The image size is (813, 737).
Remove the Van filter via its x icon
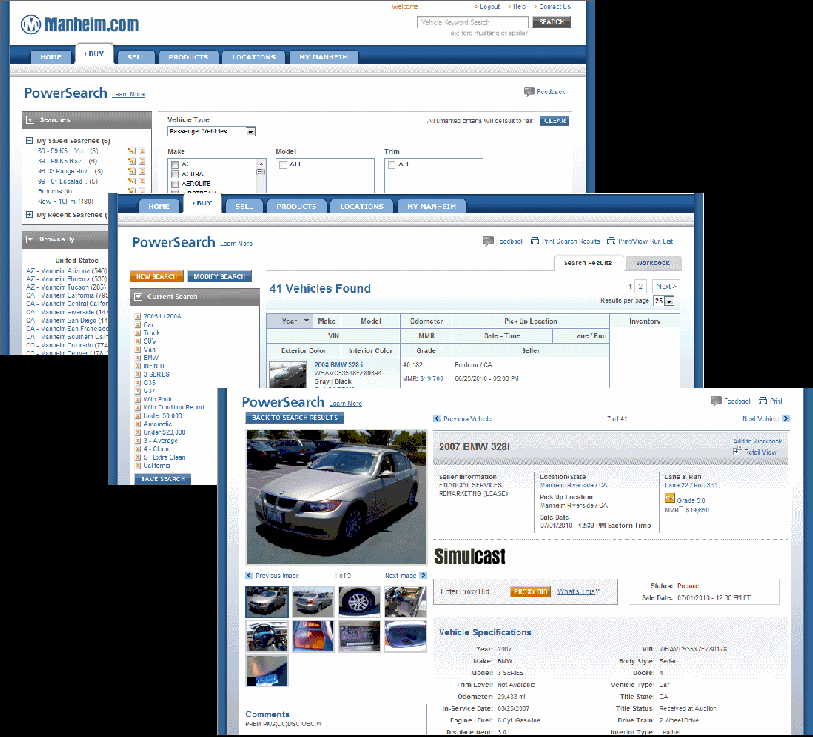pyautogui.click(x=138, y=350)
